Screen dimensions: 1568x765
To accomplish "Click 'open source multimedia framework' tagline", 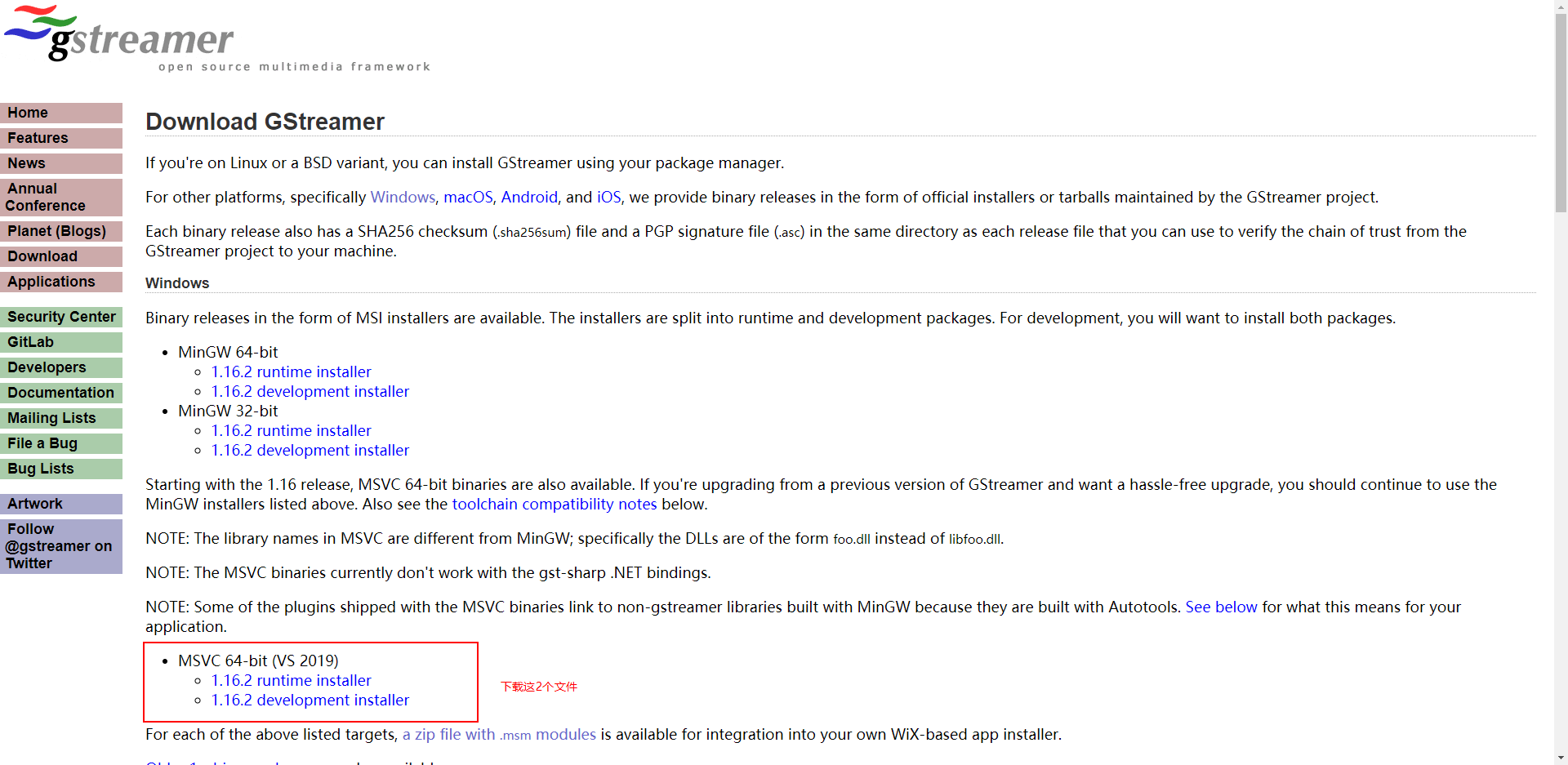I will pyautogui.click(x=294, y=67).
